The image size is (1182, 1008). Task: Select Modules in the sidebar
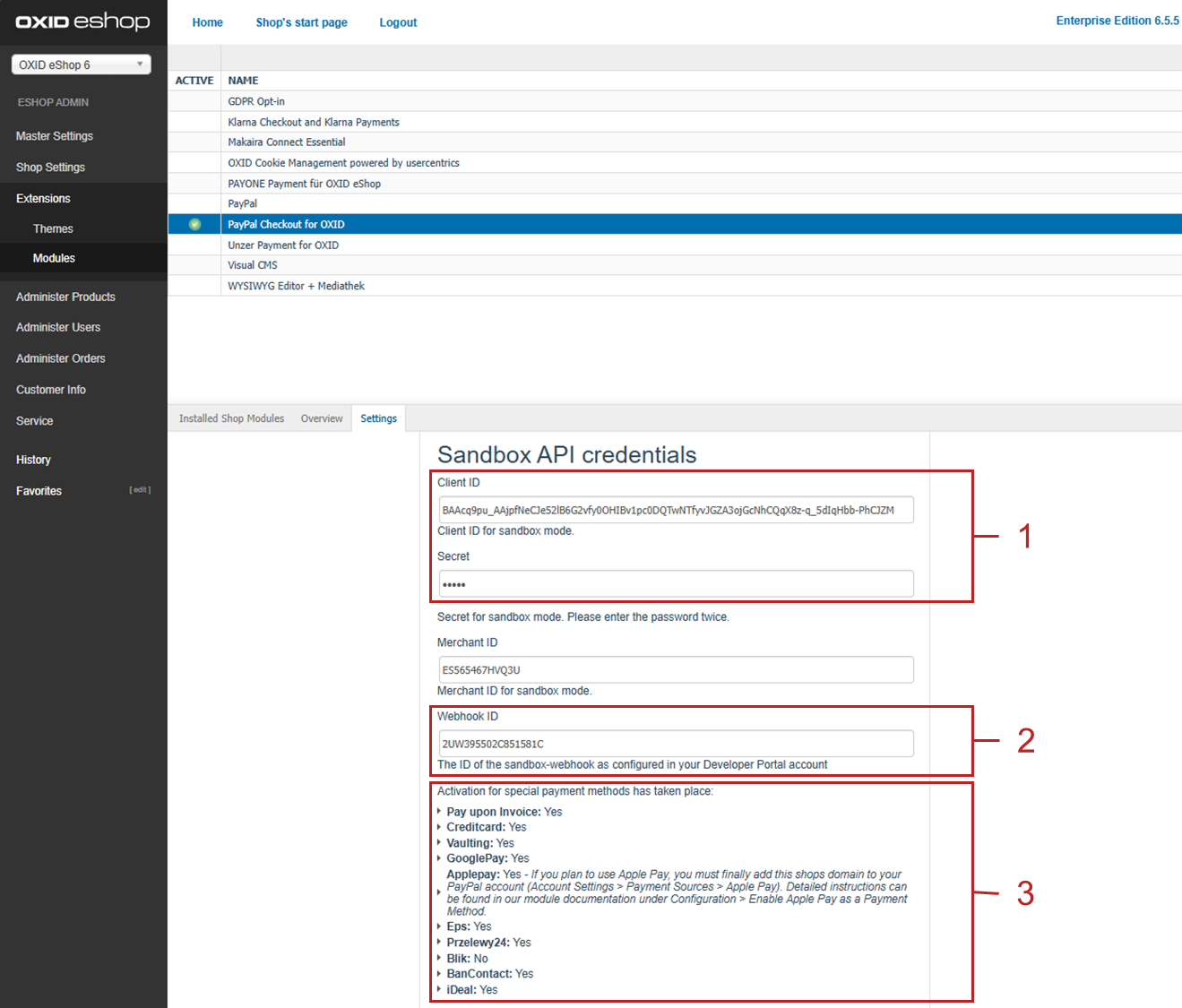pyautogui.click(x=54, y=258)
